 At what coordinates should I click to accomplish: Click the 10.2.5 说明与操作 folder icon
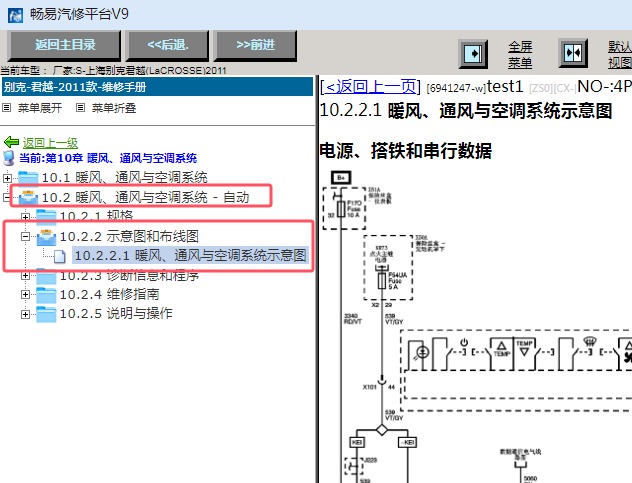[46, 314]
